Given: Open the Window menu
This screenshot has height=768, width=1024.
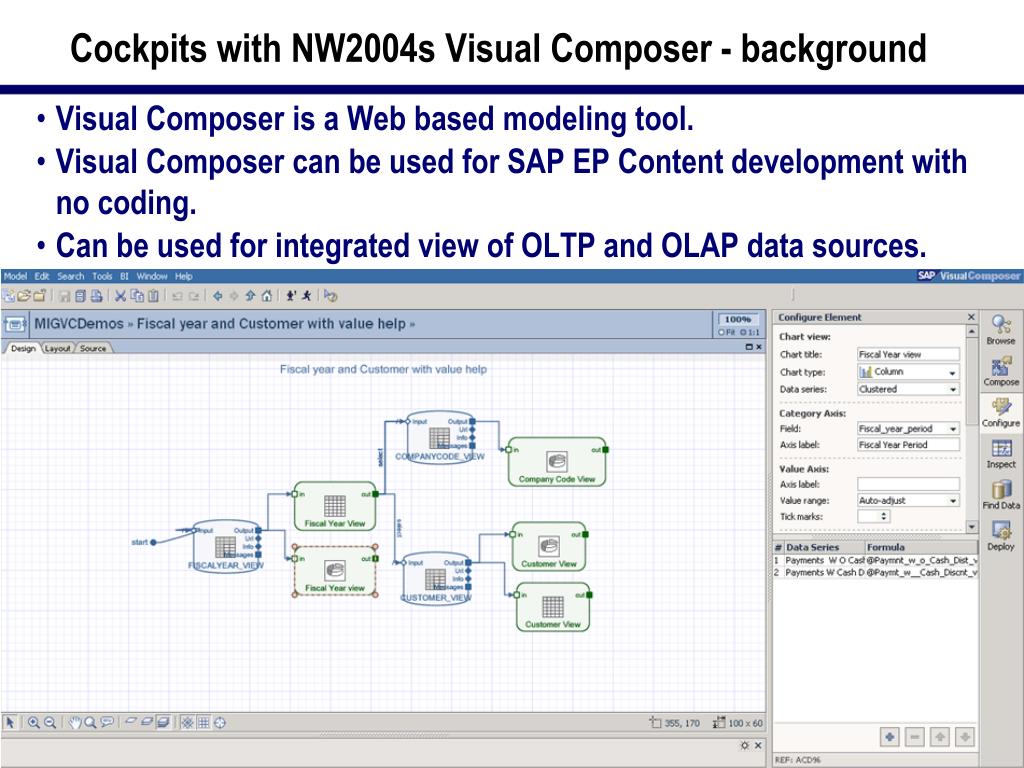Looking at the screenshot, I should (x=152, y=276).
